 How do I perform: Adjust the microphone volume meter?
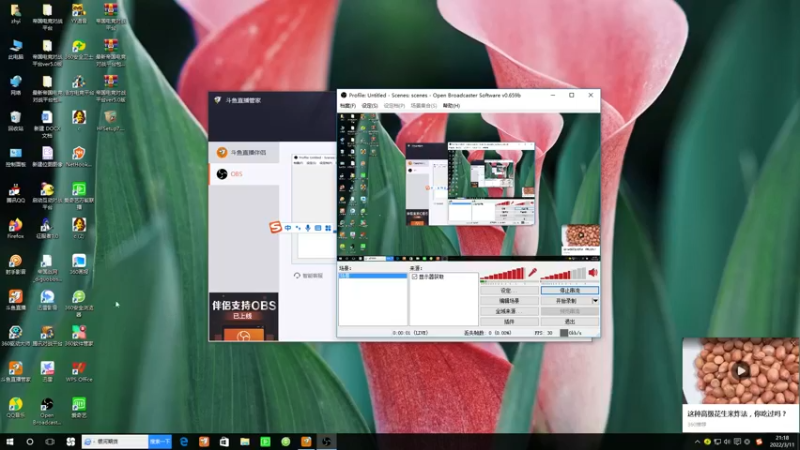click(x=503, y=274)
